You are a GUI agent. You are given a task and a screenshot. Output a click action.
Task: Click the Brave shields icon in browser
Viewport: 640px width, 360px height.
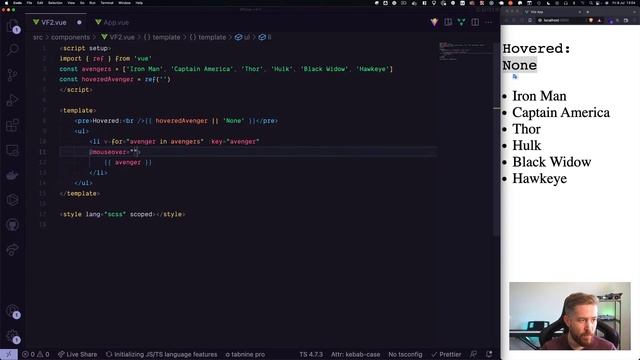[591, 20]
